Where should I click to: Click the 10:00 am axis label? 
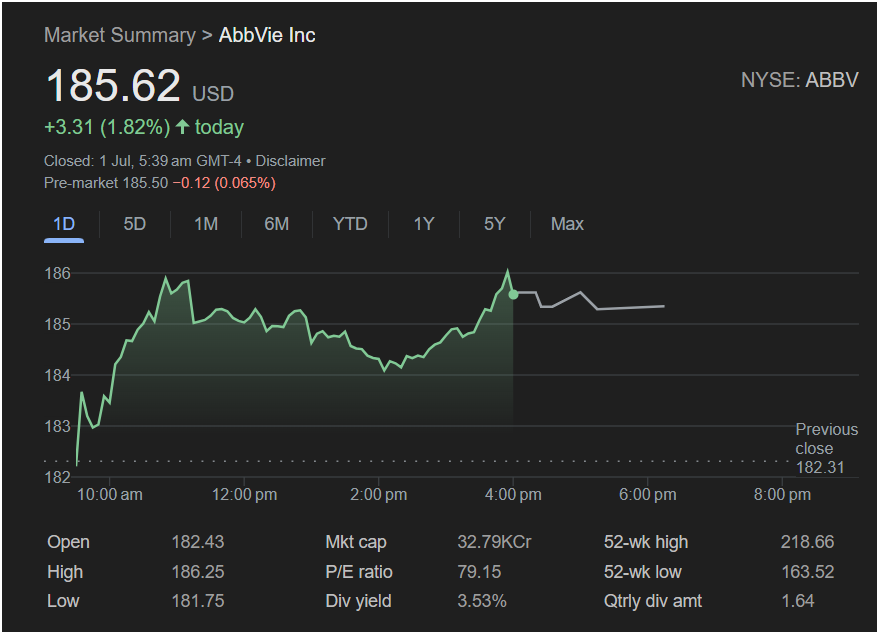[109, 494]
